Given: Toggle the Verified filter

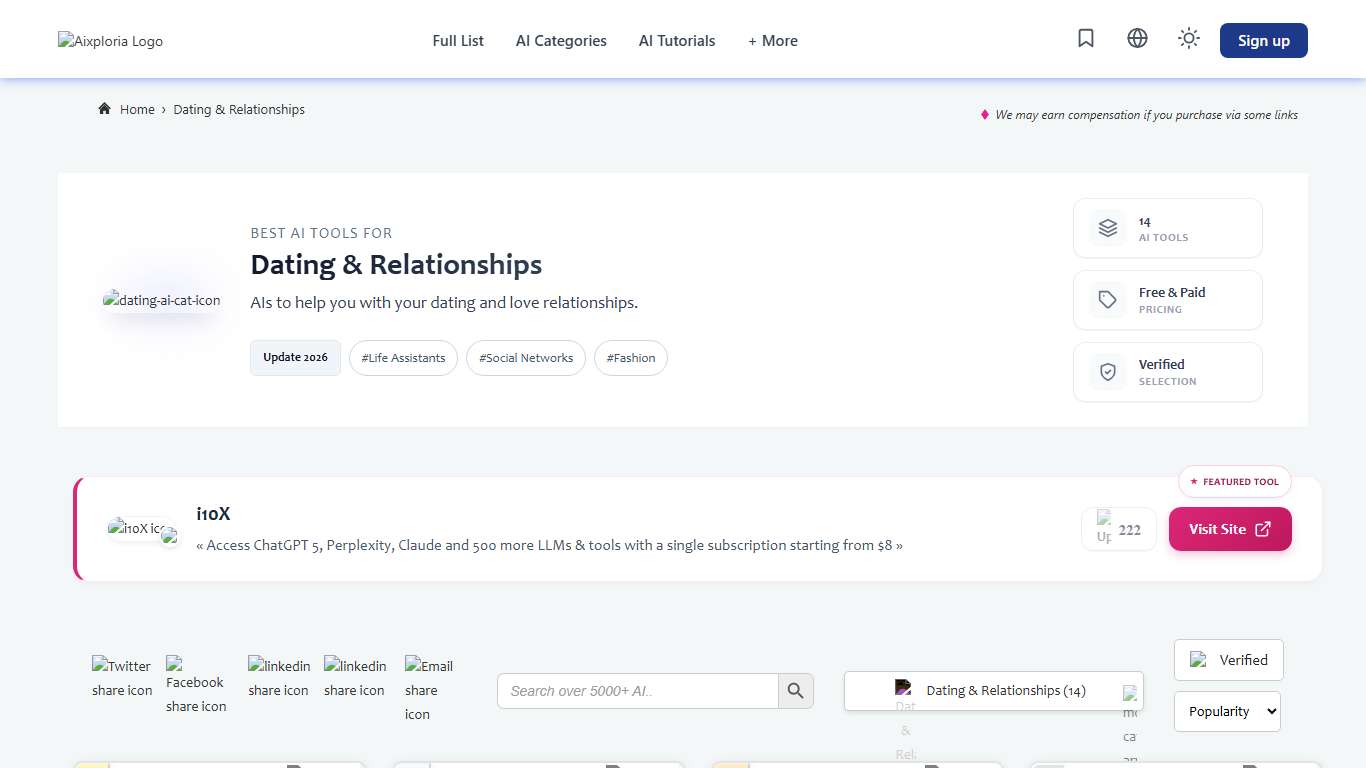Looking at the screenshot, I should coord(1228,660).
